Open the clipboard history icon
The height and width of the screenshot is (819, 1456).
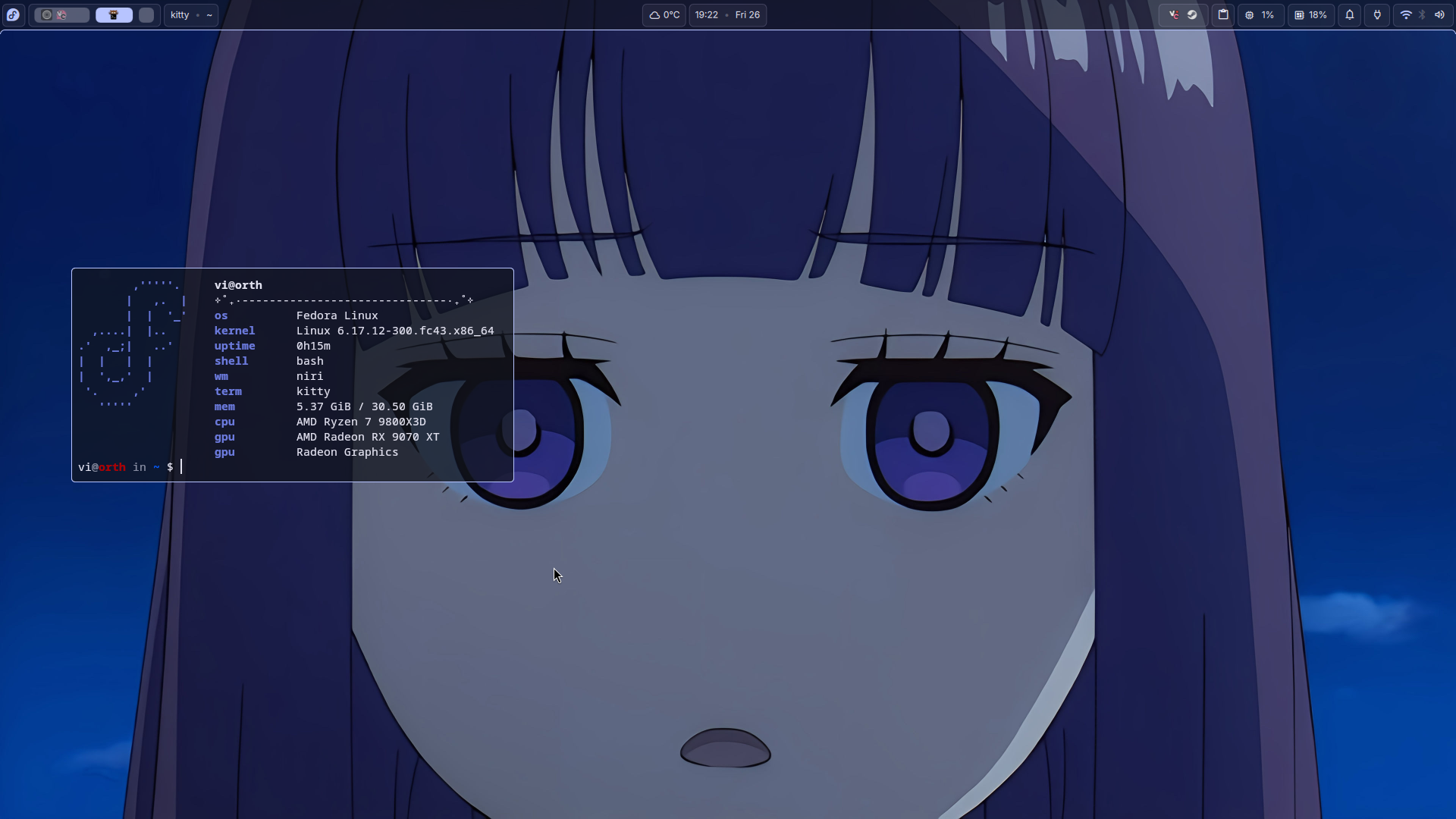click(1223, 14)
